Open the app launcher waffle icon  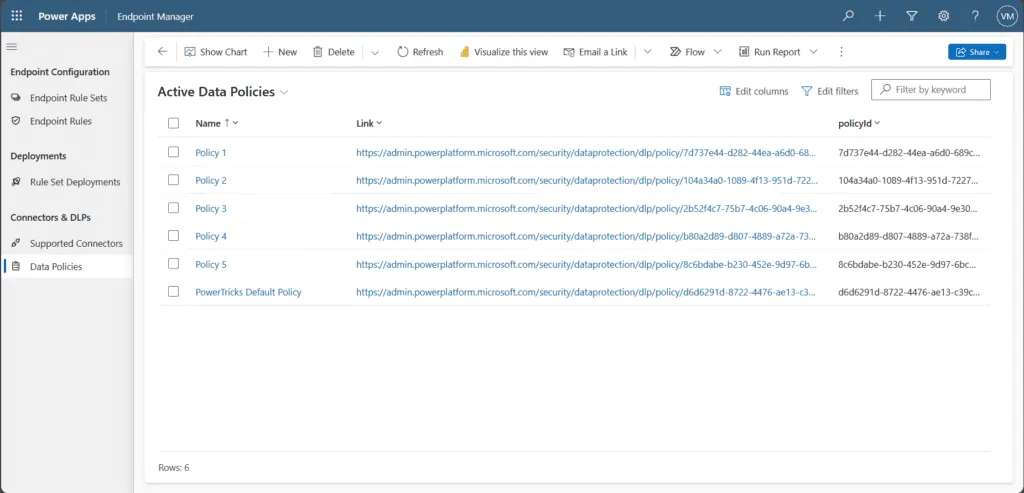(x=17, y=16)
